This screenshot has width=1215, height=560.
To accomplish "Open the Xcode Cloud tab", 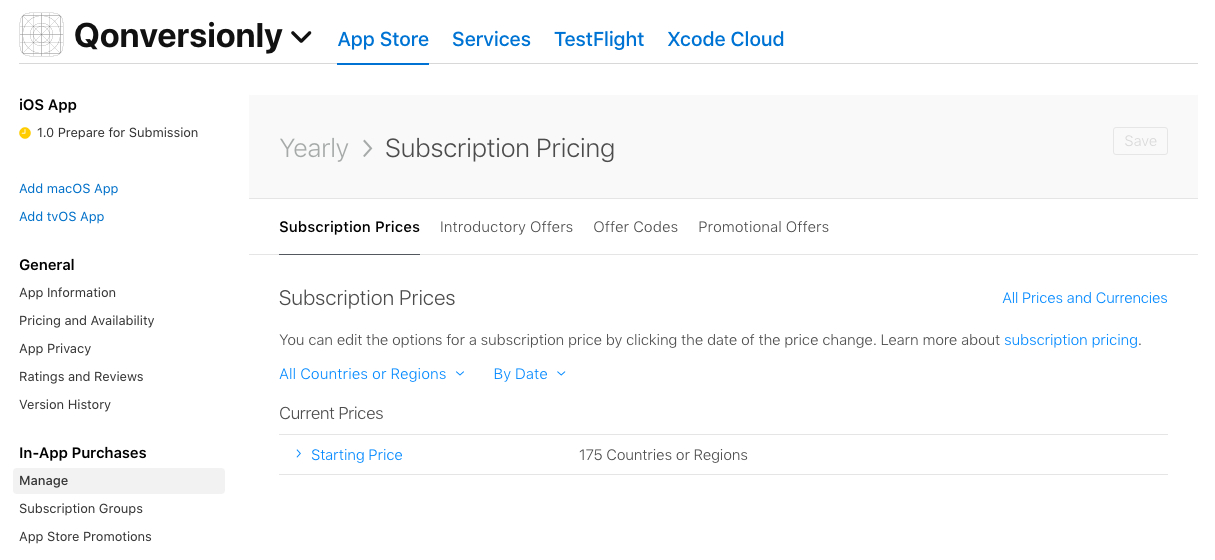I will click(725, 39).
